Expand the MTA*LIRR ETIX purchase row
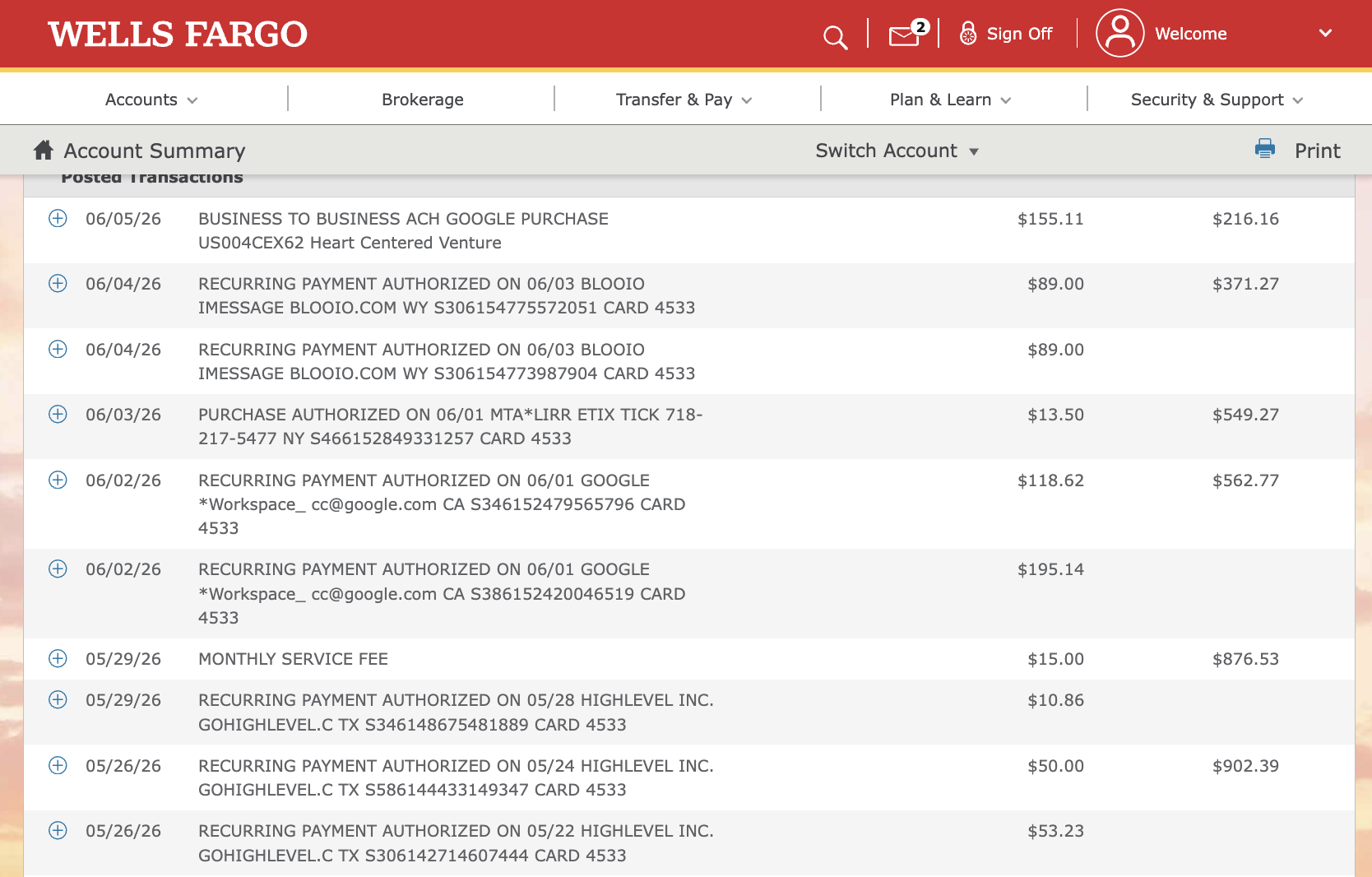Screen dimensions: 1372x877 coord(58,414)
